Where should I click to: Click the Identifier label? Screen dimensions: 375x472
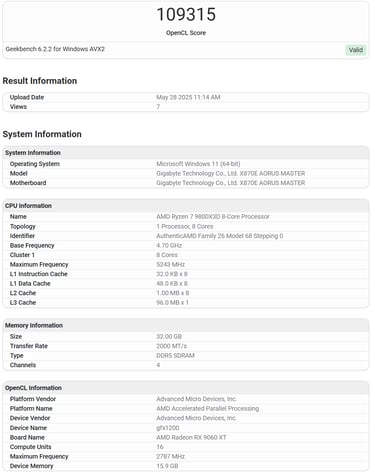(22, 236)
